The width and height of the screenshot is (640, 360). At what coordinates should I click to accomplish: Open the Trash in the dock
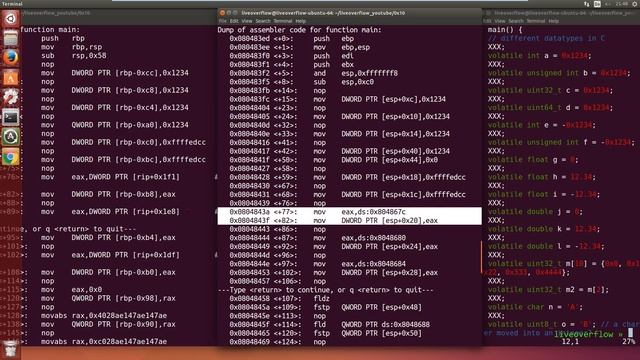11,349
